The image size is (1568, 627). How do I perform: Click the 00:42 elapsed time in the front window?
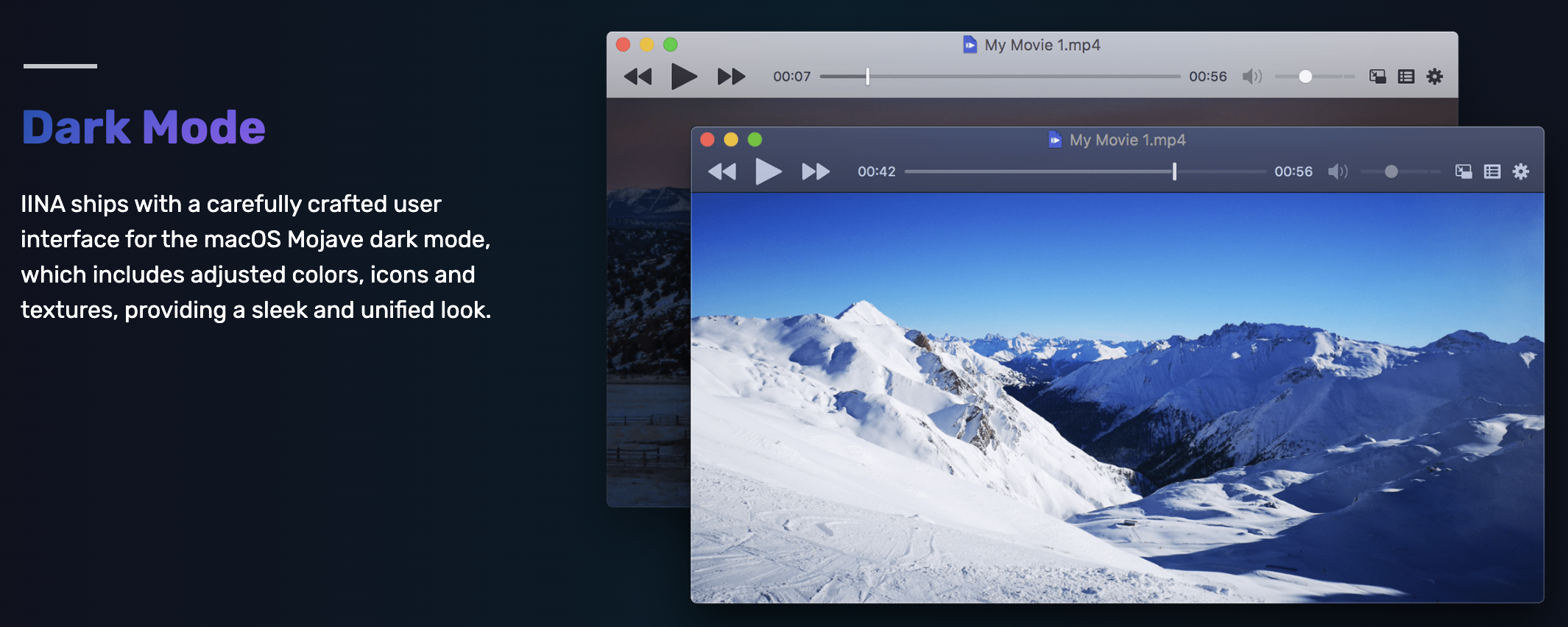876,171
